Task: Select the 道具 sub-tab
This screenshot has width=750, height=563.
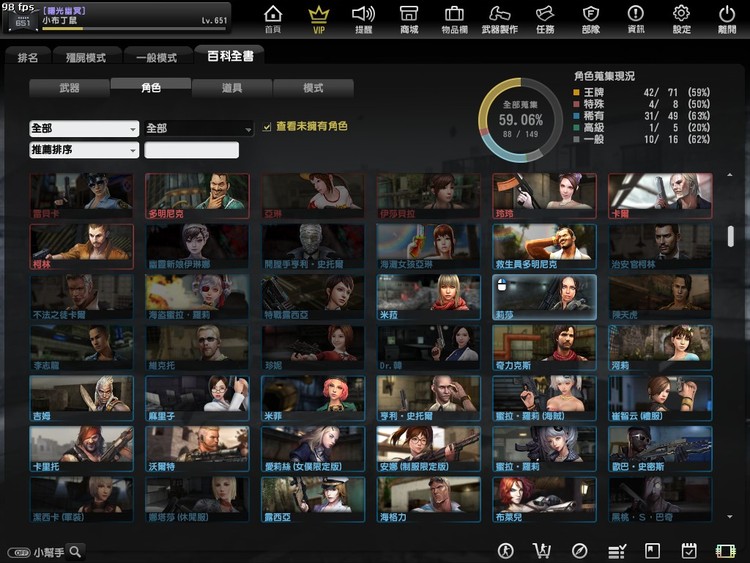Action: pos(232,88)
